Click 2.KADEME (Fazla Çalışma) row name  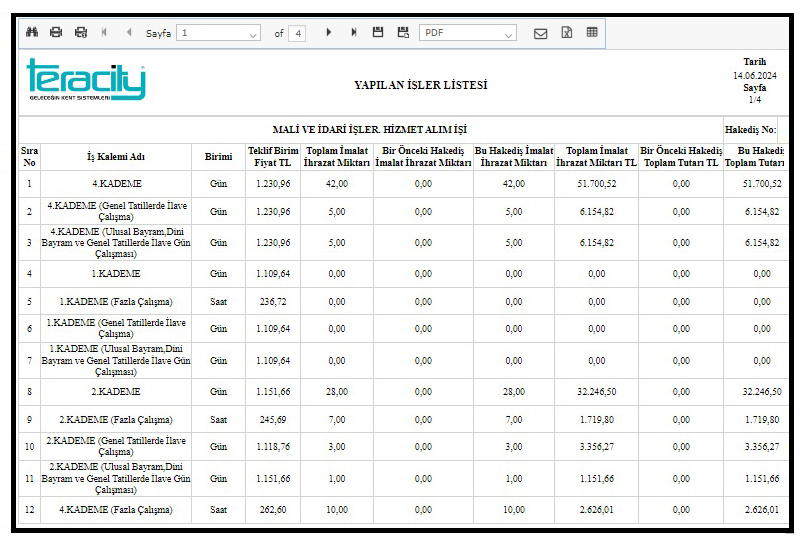pos(116,420)
